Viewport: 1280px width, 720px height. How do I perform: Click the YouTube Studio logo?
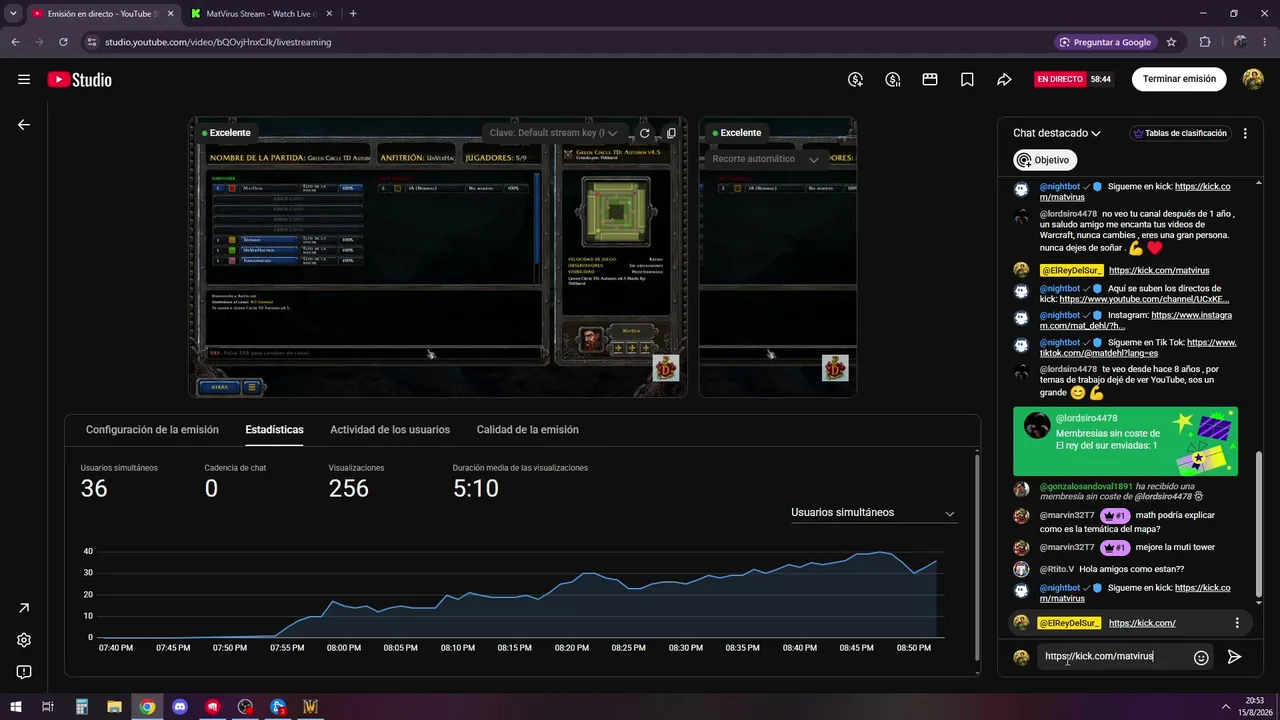(80, 80)
